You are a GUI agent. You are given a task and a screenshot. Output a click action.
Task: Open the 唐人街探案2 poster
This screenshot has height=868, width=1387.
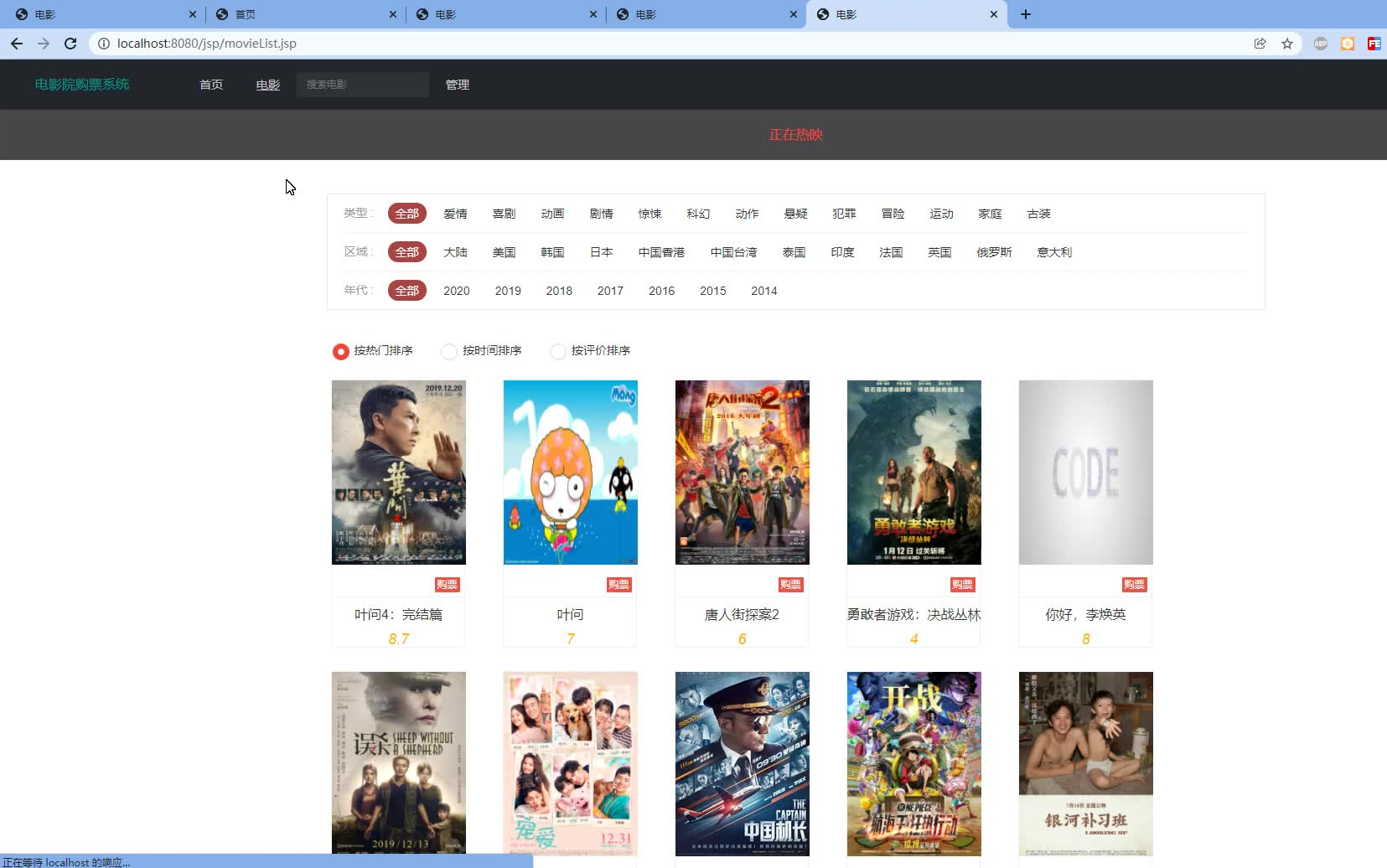743,473
